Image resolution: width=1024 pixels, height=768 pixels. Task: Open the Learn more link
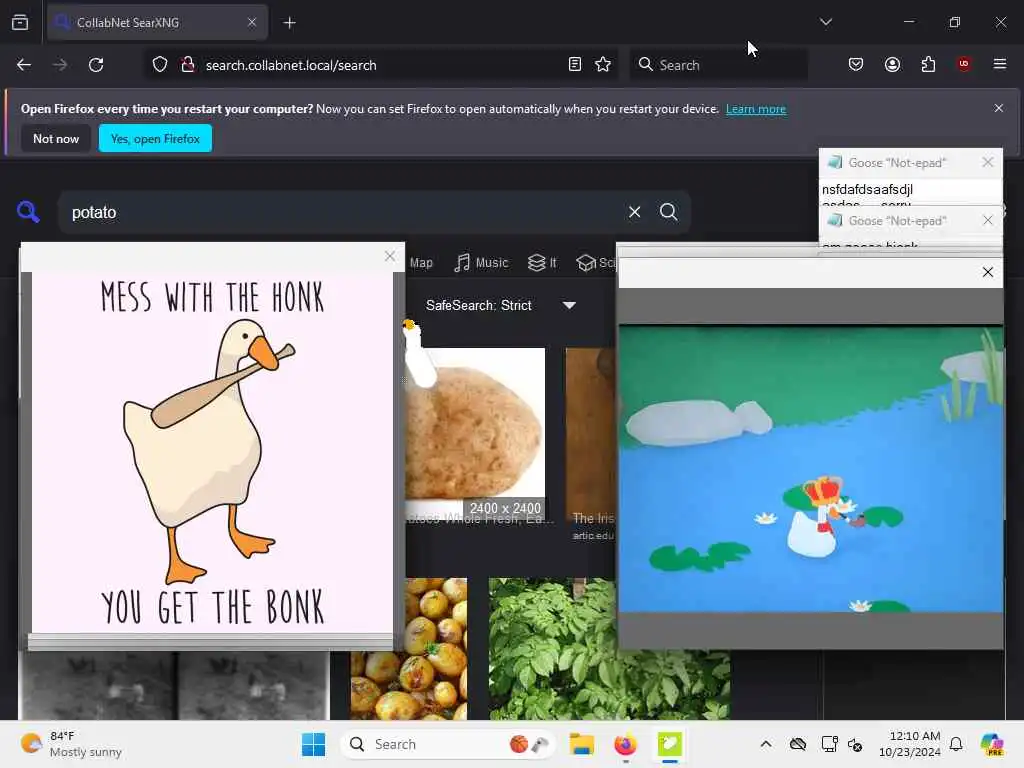pos(756,109)
